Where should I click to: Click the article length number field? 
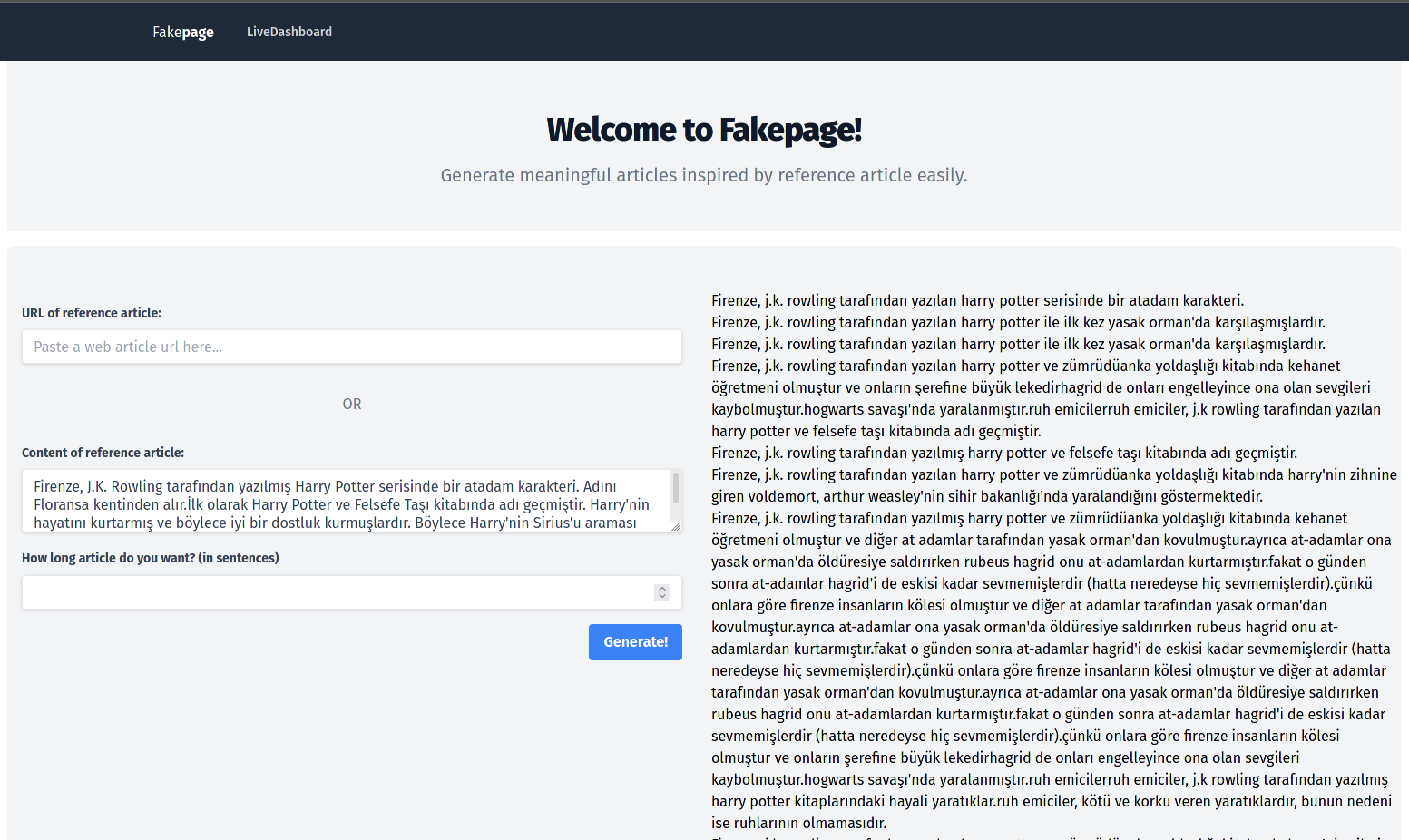coord(352,592)
